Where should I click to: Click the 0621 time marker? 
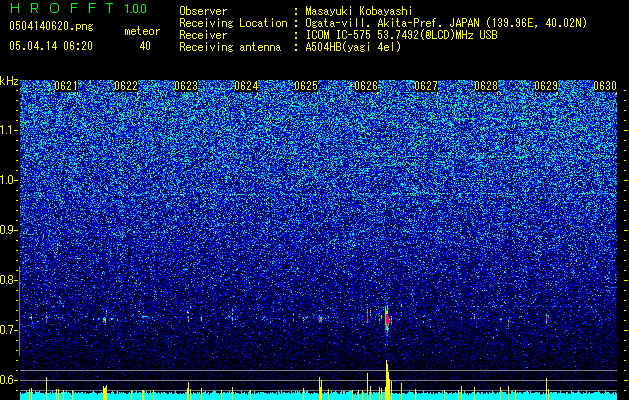pyautogui.click(x=66, y=86)
